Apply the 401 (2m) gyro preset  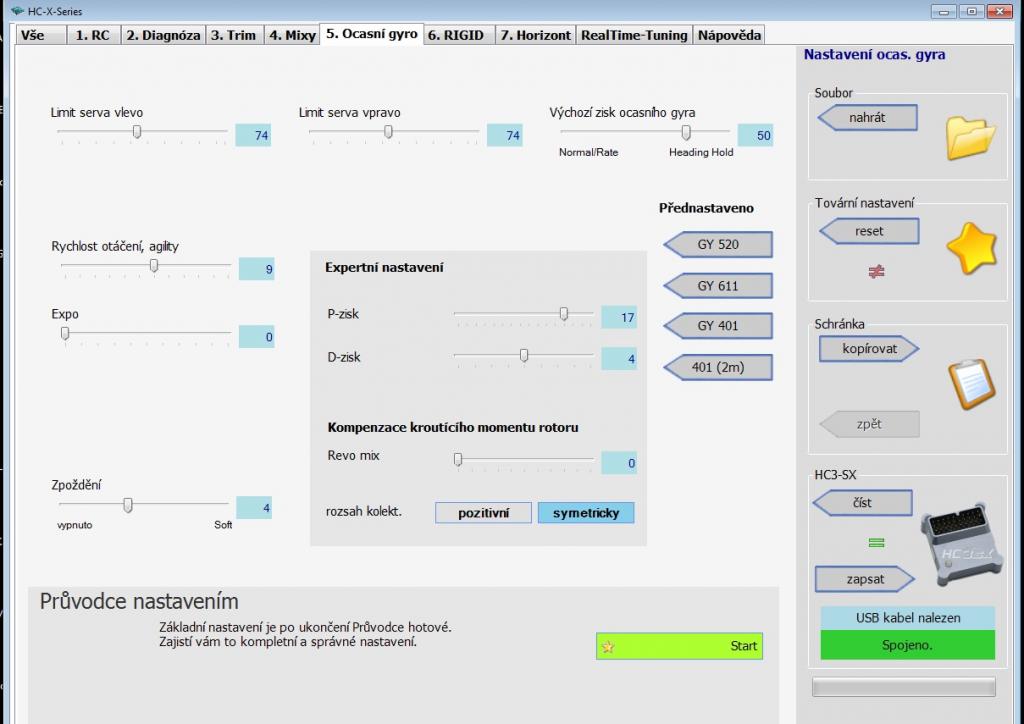click(x=718, y=367)
